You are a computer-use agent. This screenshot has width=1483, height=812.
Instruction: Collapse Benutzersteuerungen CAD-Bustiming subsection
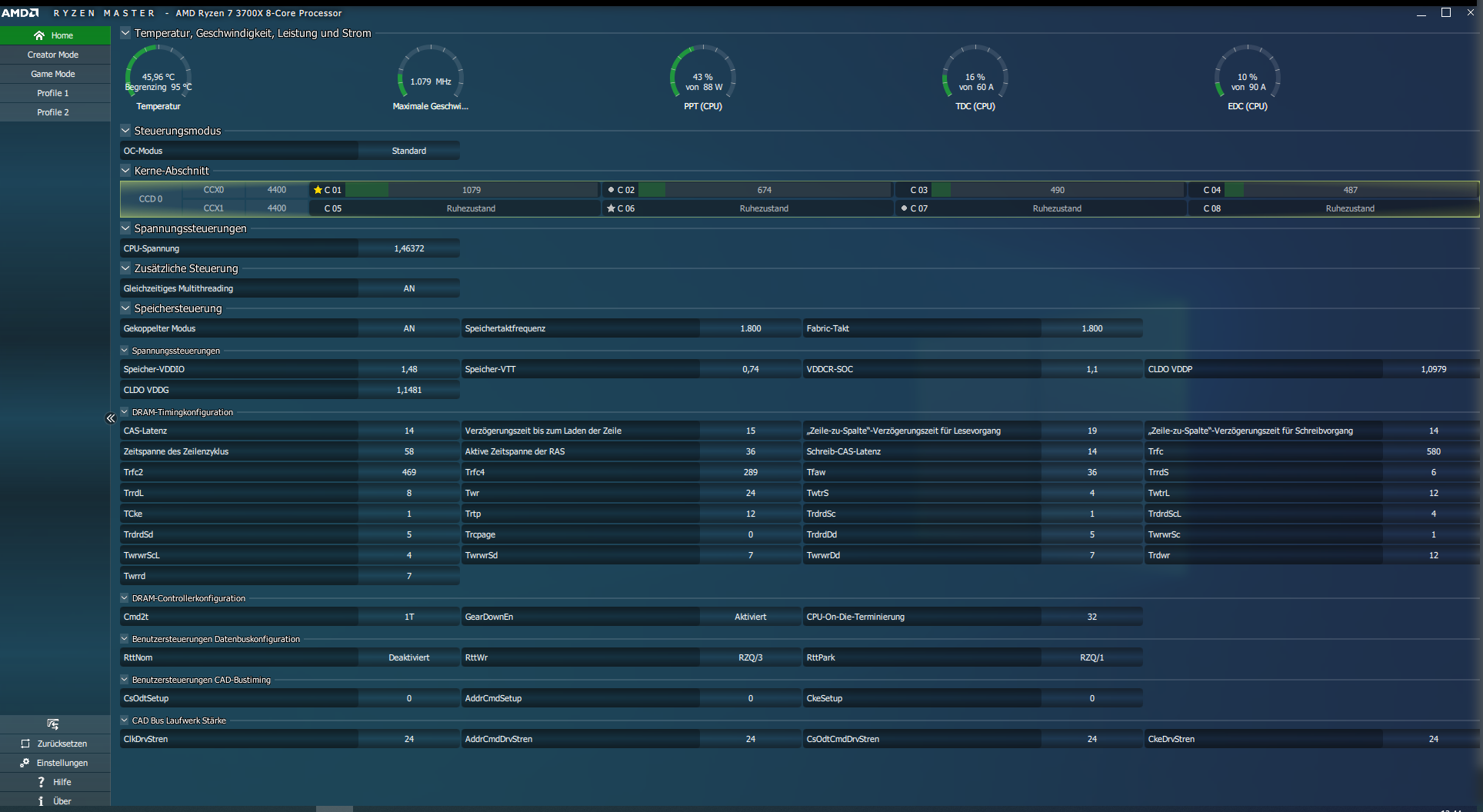(125, 680)
